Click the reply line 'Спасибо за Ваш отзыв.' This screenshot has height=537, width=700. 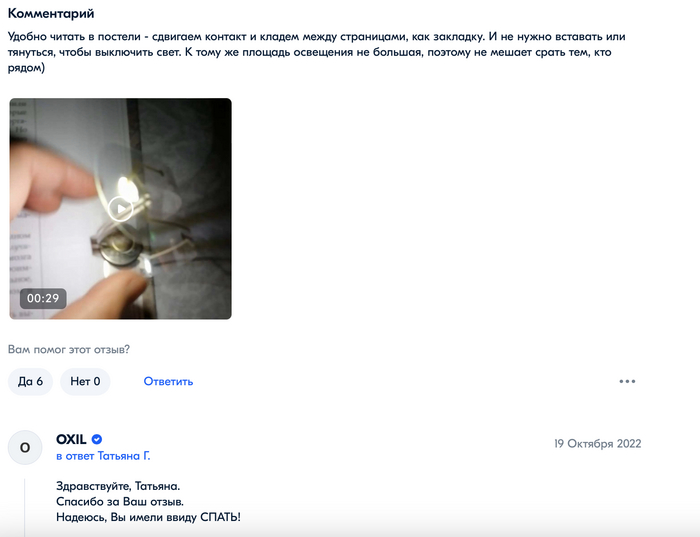120,502
